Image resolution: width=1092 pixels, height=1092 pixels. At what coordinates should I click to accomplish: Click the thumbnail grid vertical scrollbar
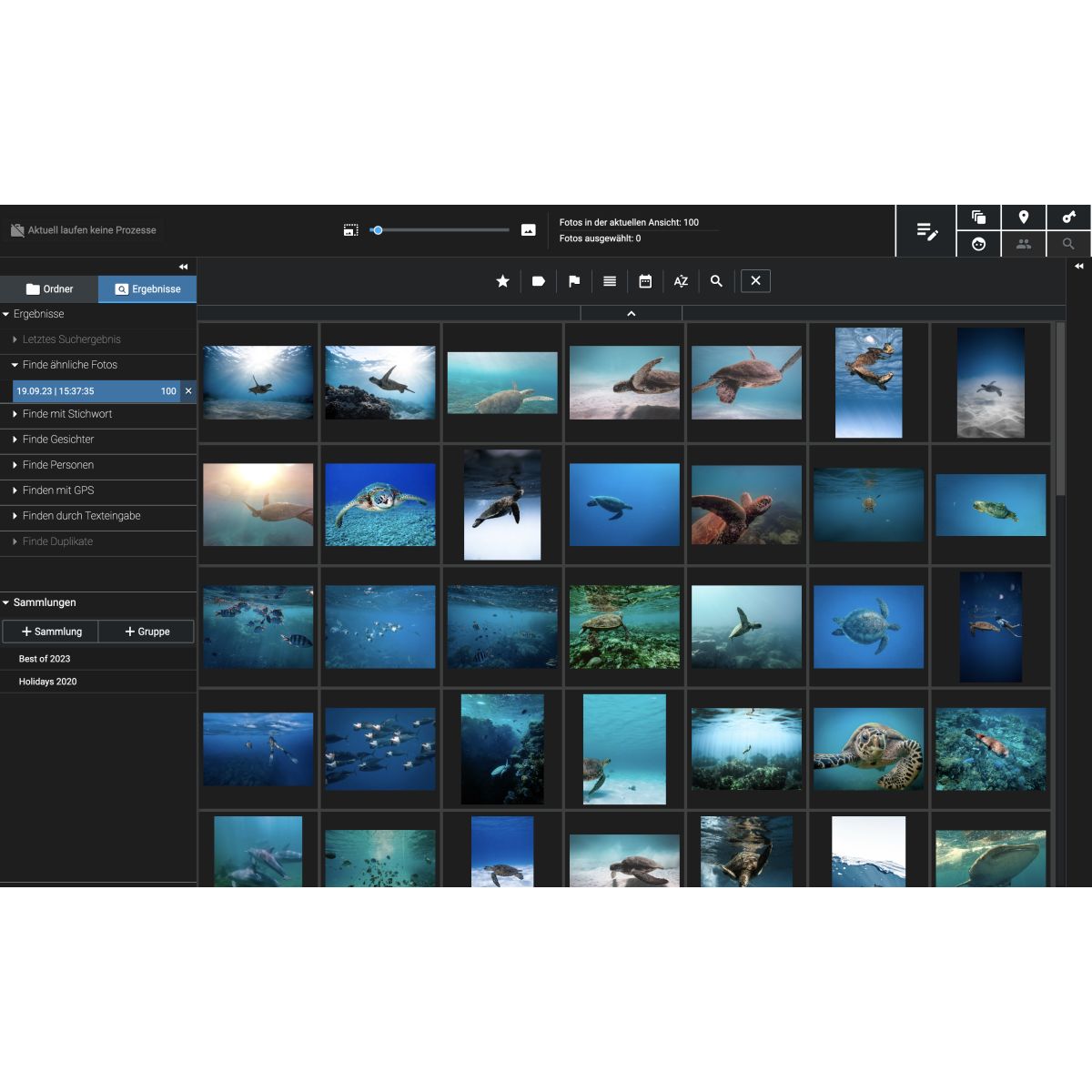(x=1060, y=409)
